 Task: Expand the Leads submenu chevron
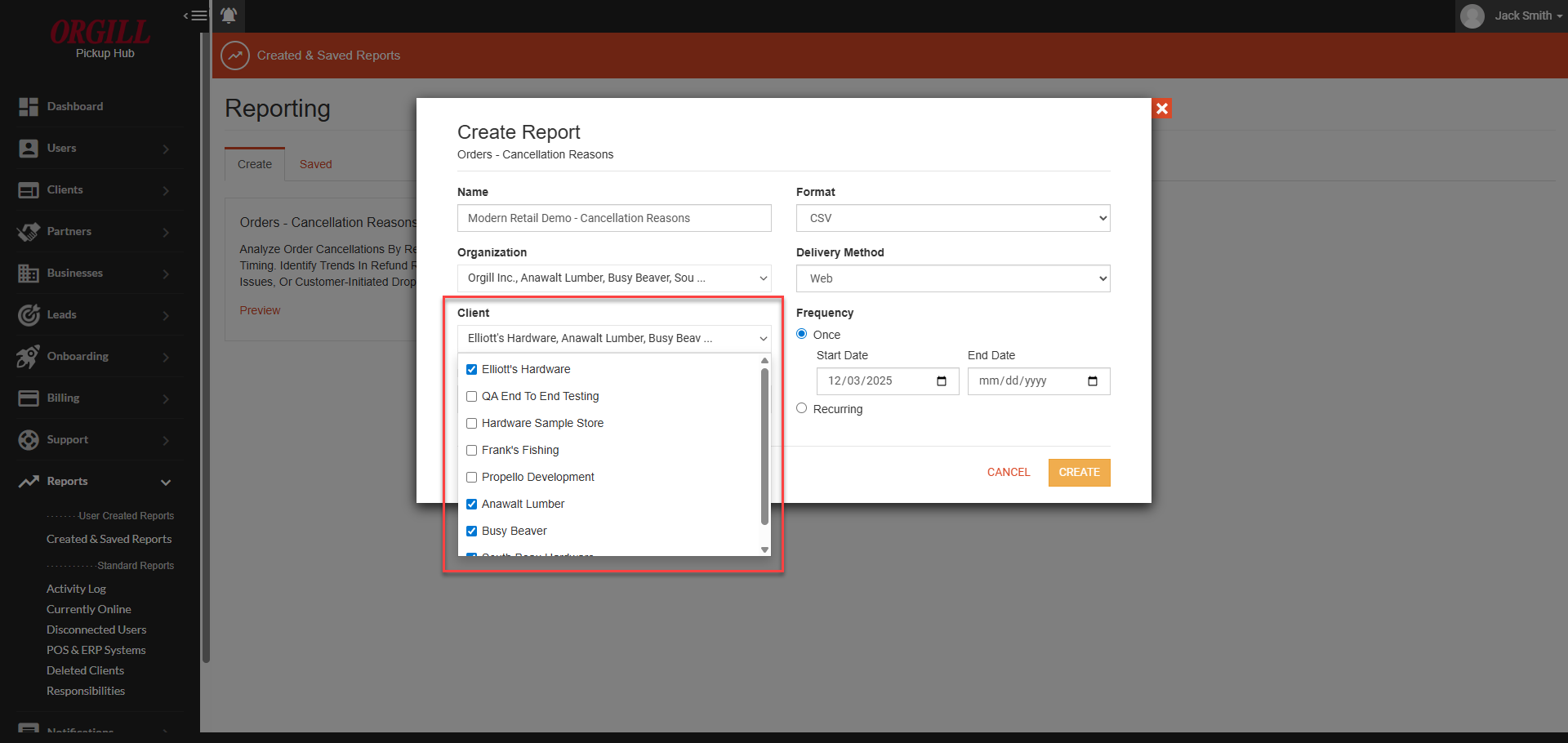tap(166, 316)
